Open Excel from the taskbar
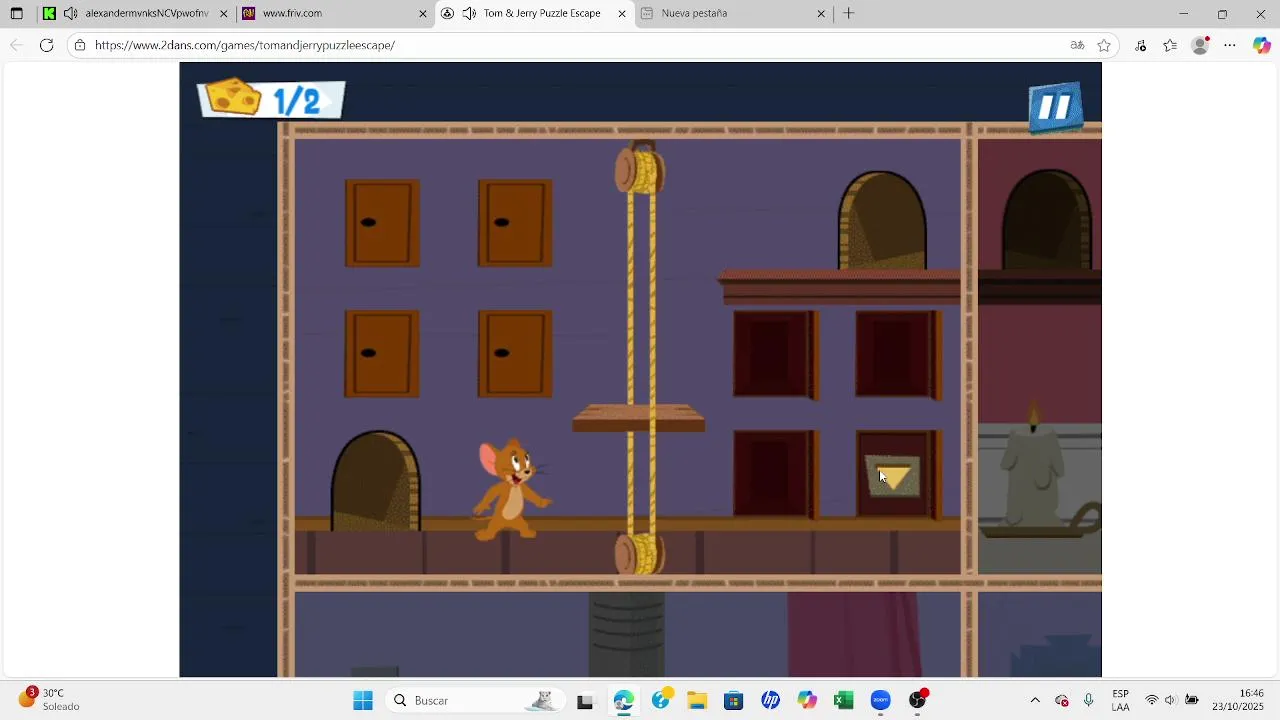This screenshot has width=1280, height=720. click(844, 700)
